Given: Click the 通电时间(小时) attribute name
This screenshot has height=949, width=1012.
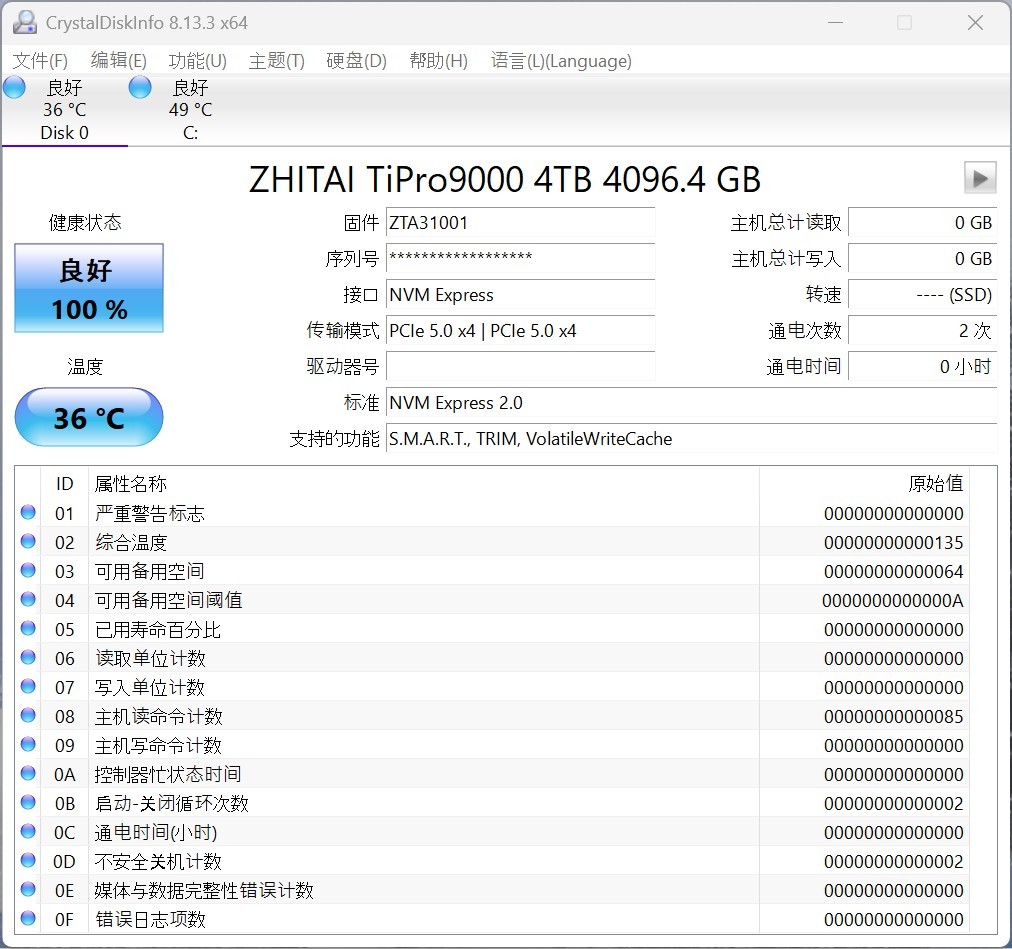Looking at the screenshot, I should [156, 832].
